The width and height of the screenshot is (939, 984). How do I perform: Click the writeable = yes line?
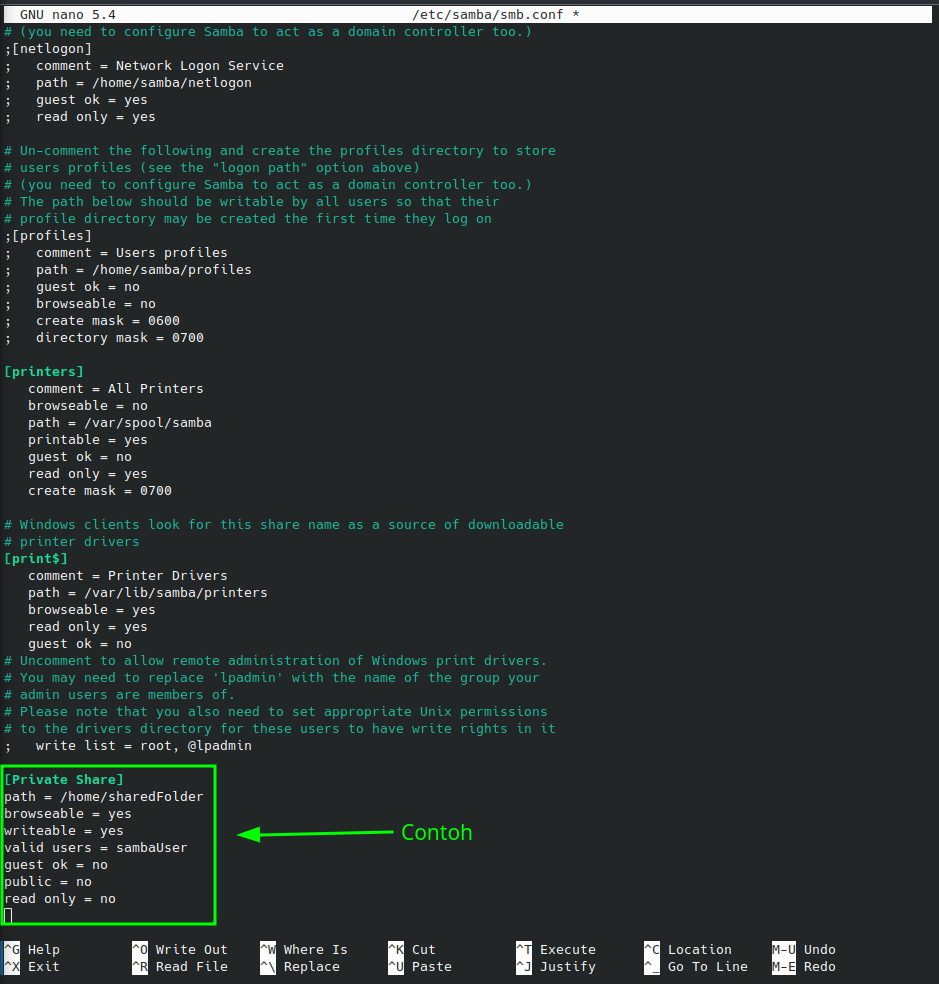click(x=64, y=831)
